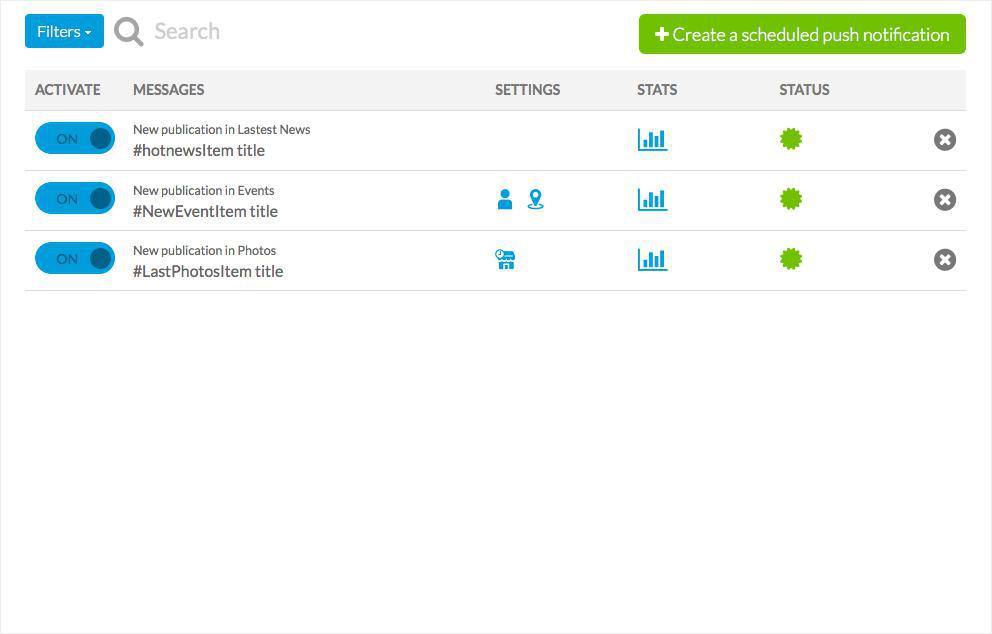Image resolution: width=992 pixels, height=634 pixels.
Task: View stats chart for Photos notification
Action: (x=652, y=260)
